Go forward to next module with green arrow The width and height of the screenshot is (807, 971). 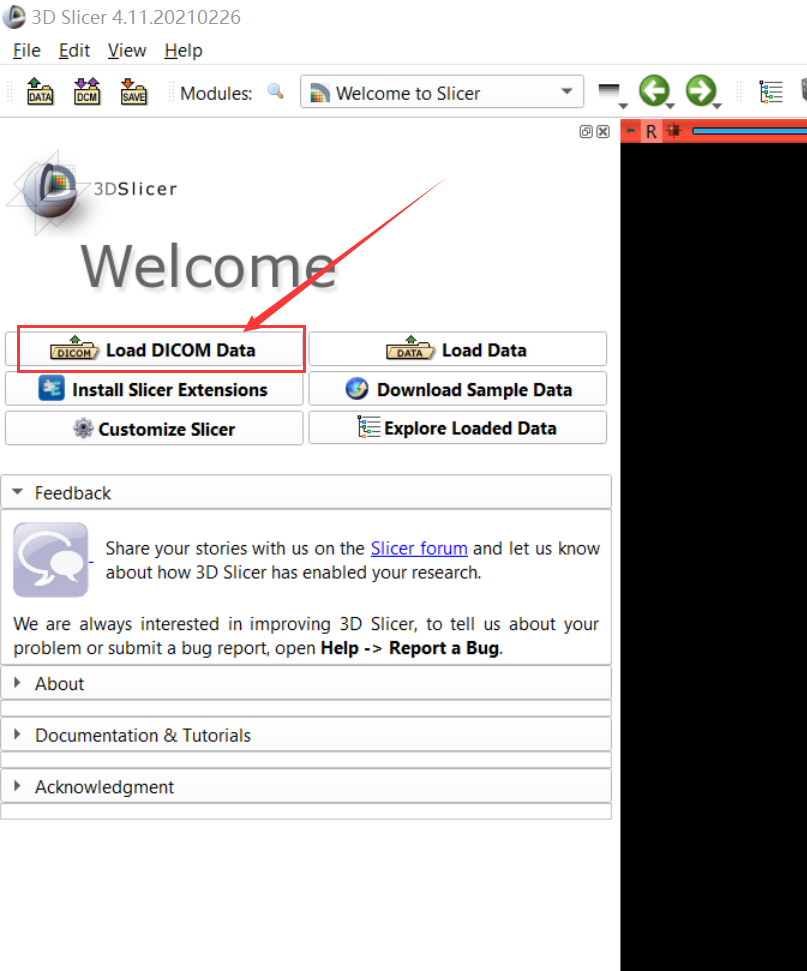click(x=702, y=90)
